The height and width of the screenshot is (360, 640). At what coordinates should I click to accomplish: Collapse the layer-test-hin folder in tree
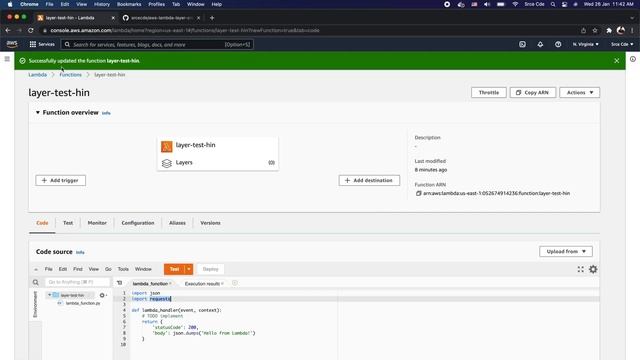click(x=49, y=295)
